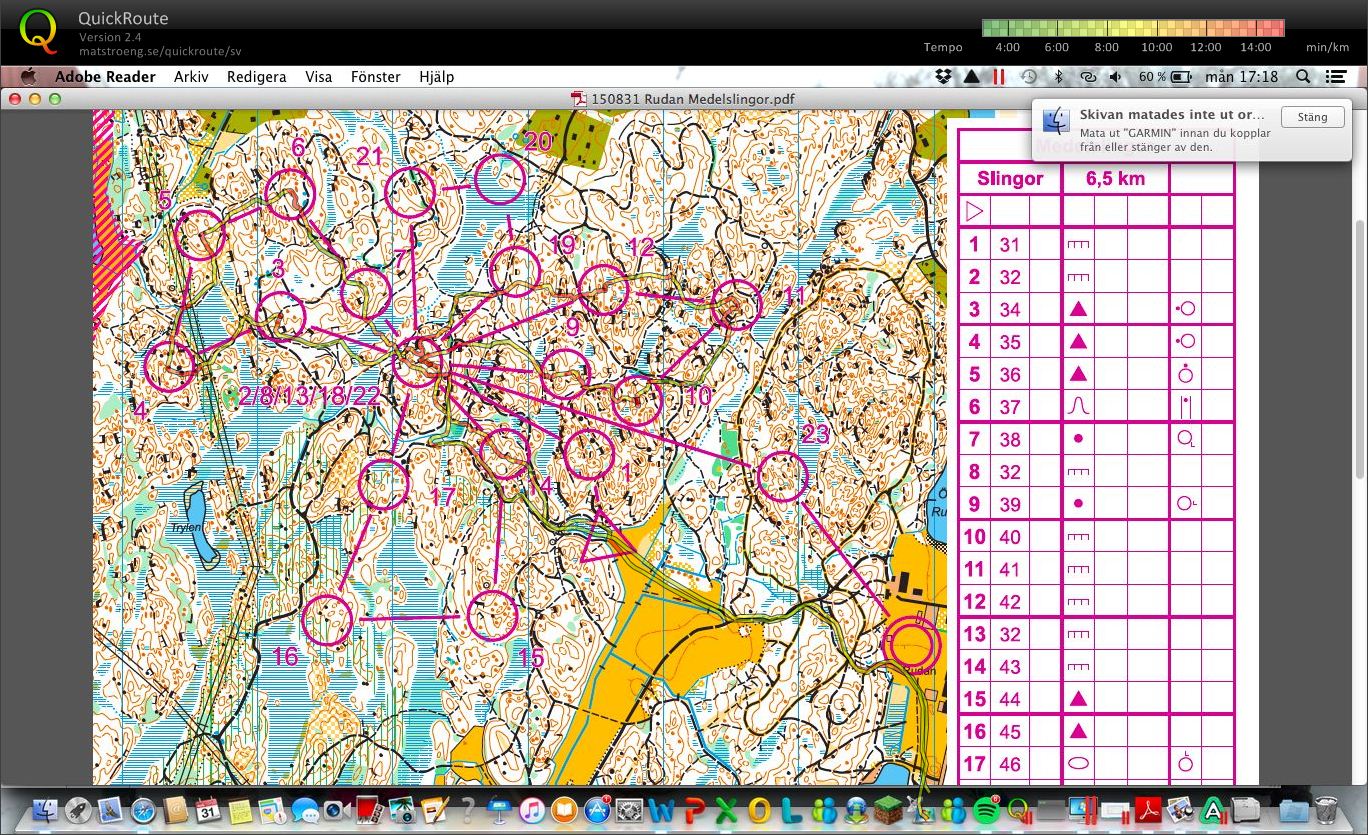
Task: Open Spotify in the Dock
Action: click(985, 810)
